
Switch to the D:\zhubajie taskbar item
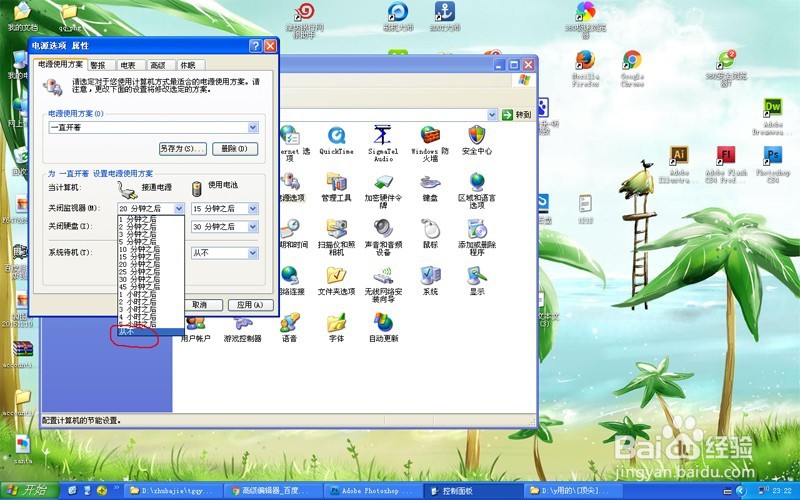point(173,491)
